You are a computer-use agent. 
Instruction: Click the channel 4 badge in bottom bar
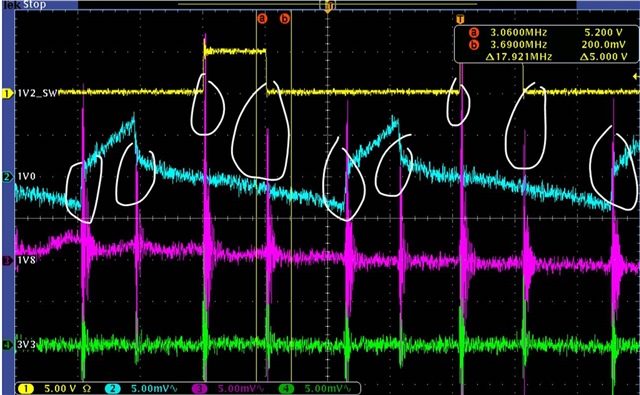(287, 388)
